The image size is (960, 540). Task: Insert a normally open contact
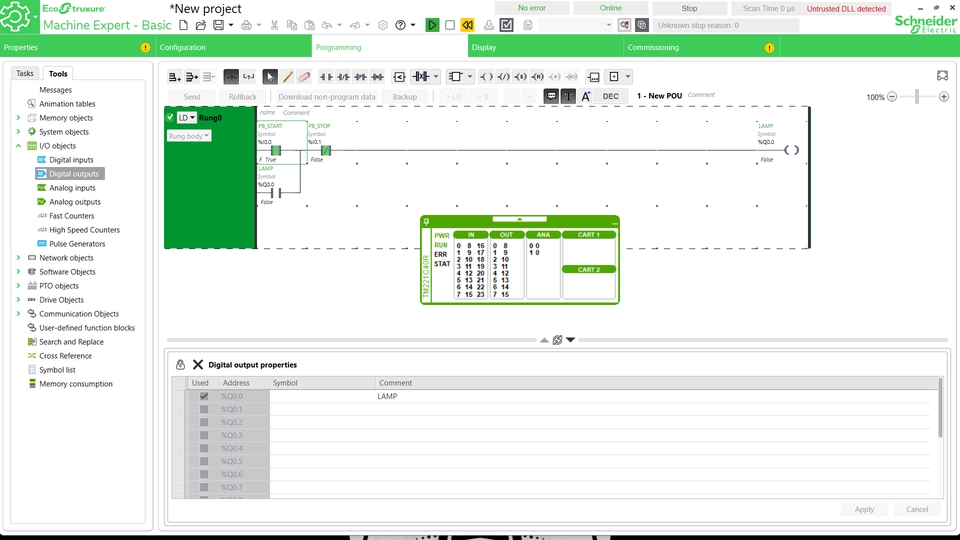326,77
